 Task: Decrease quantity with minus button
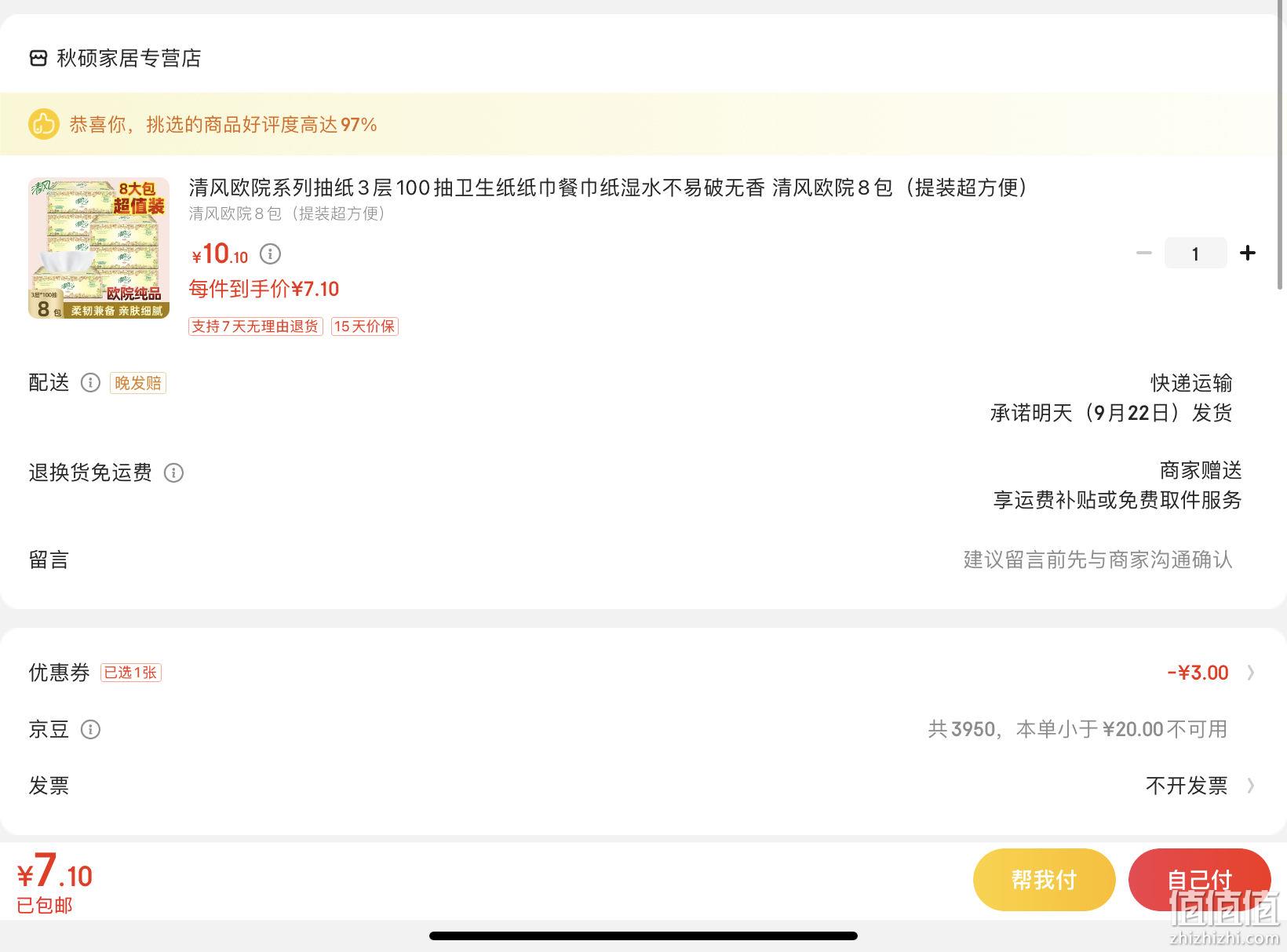click(x=1144, y=253)
